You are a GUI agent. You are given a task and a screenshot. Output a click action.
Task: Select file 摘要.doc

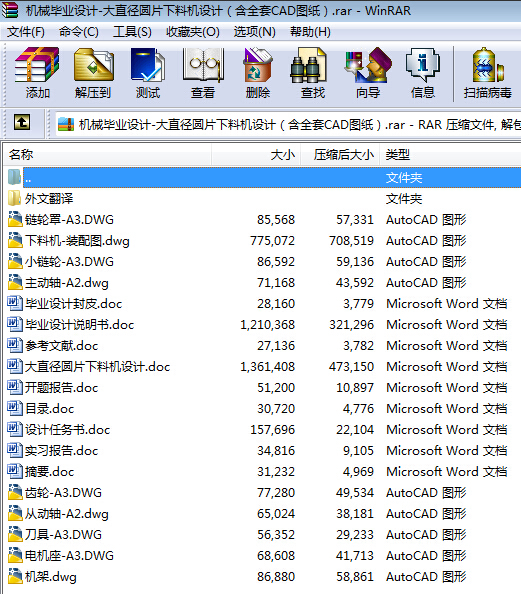tap(49, 471)
